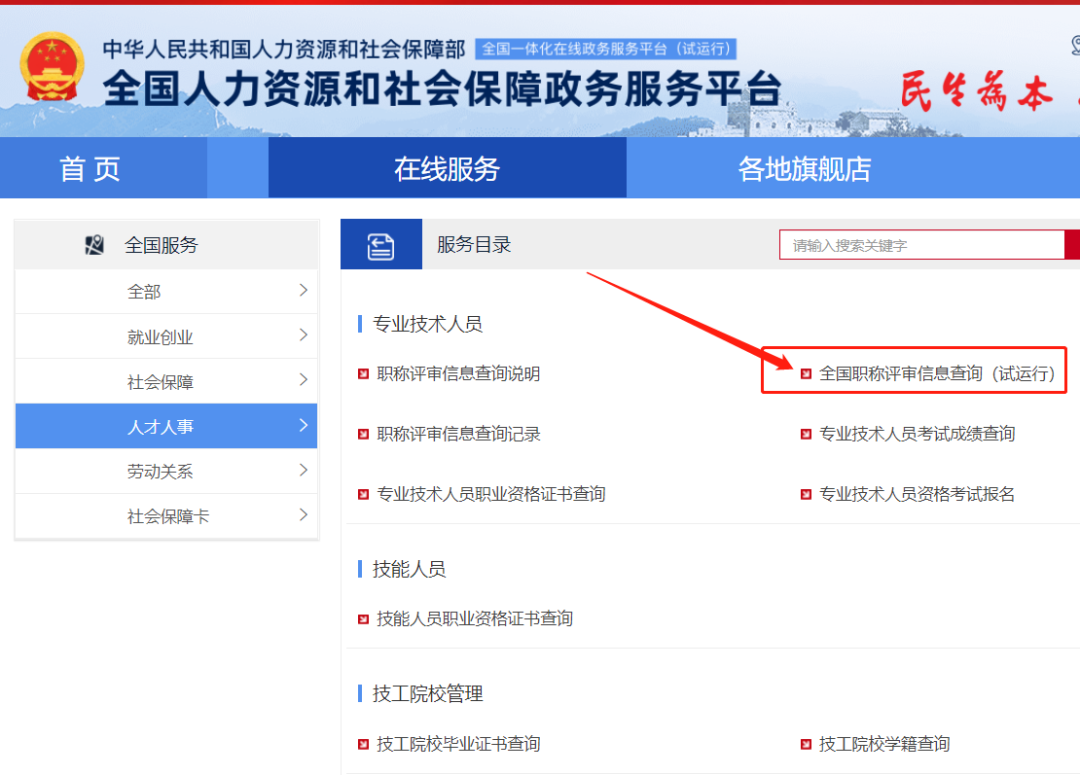Screen dimensions: 1080x775
Task: Click the search keyword input field
Action: click(x=920, y=245)
